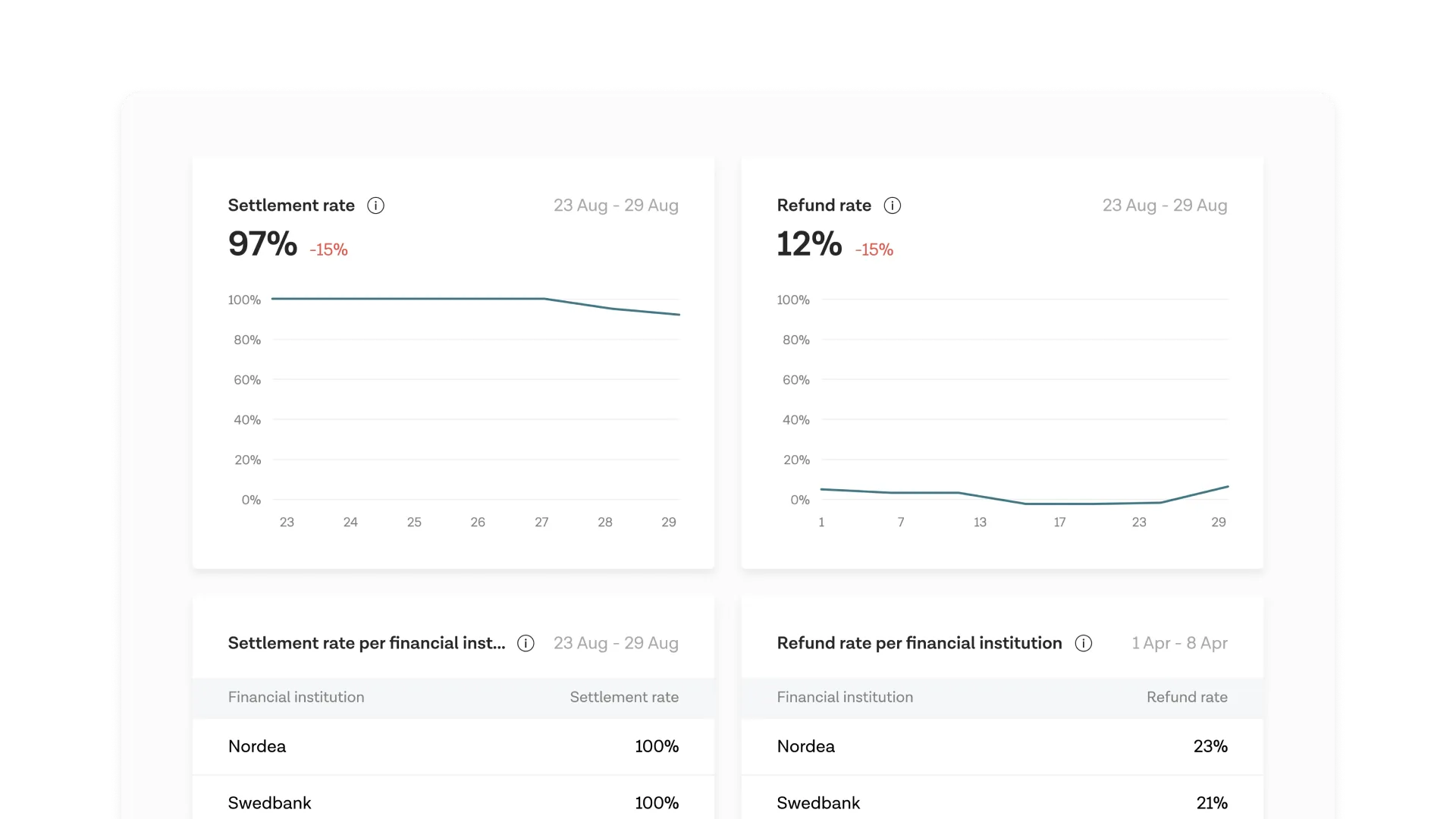
Task: Click the Refund rate info icon
Action: (x=893, y=206)
